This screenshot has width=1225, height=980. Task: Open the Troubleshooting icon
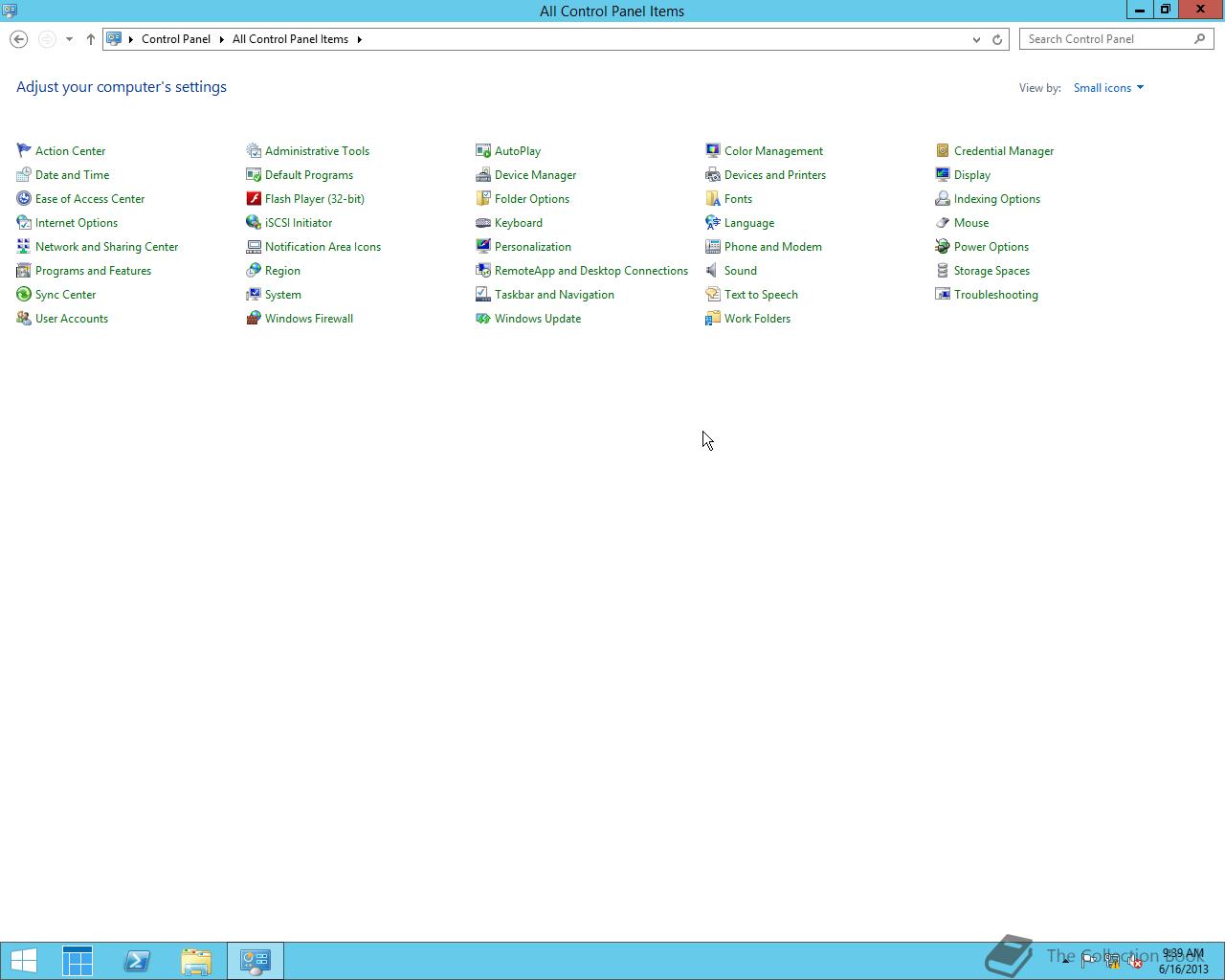(x=943, y=294)
